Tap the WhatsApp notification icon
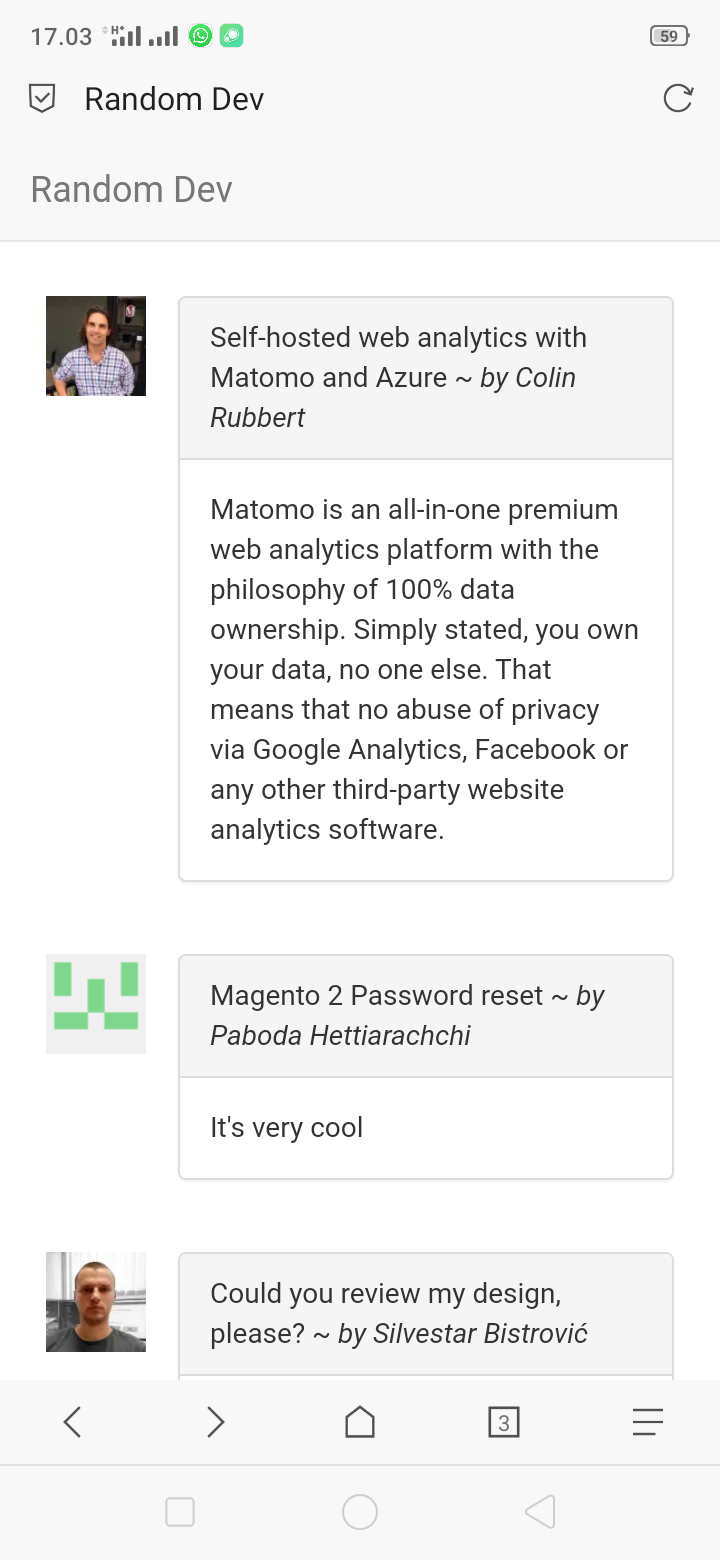The image size is (720, 1560). (x=201, y=37)
